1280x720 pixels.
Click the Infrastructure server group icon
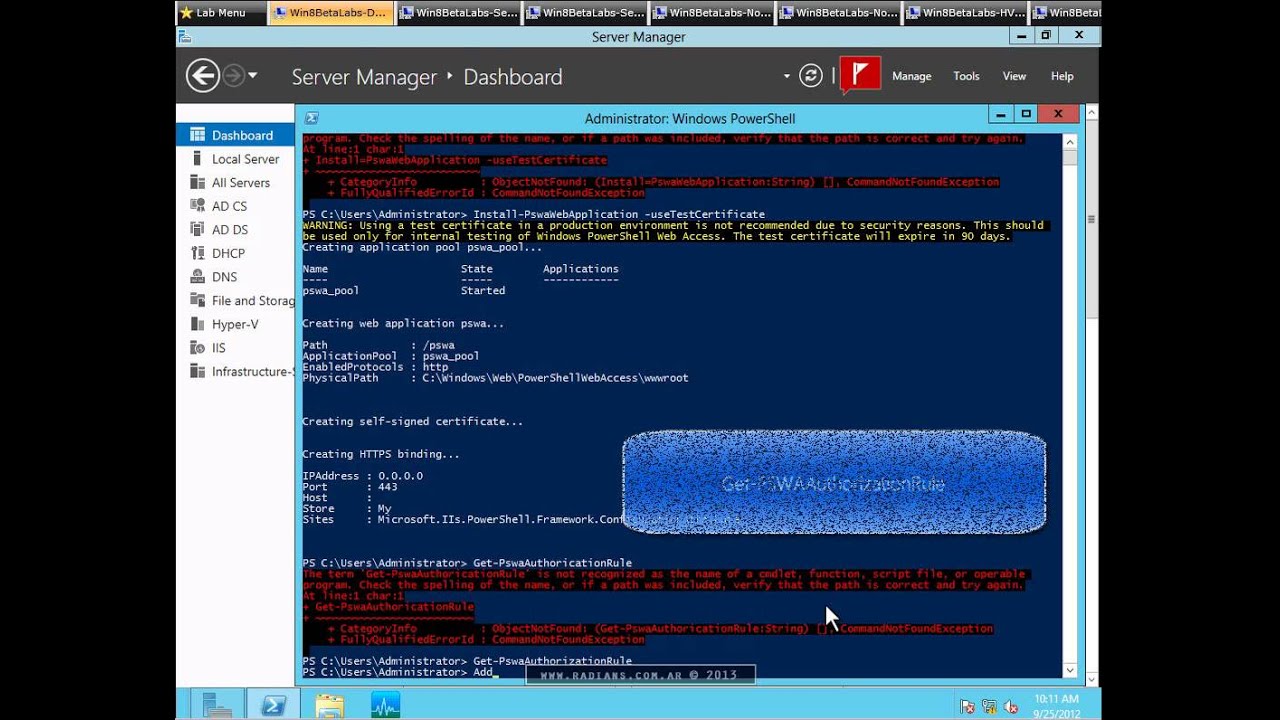(196, 371)
